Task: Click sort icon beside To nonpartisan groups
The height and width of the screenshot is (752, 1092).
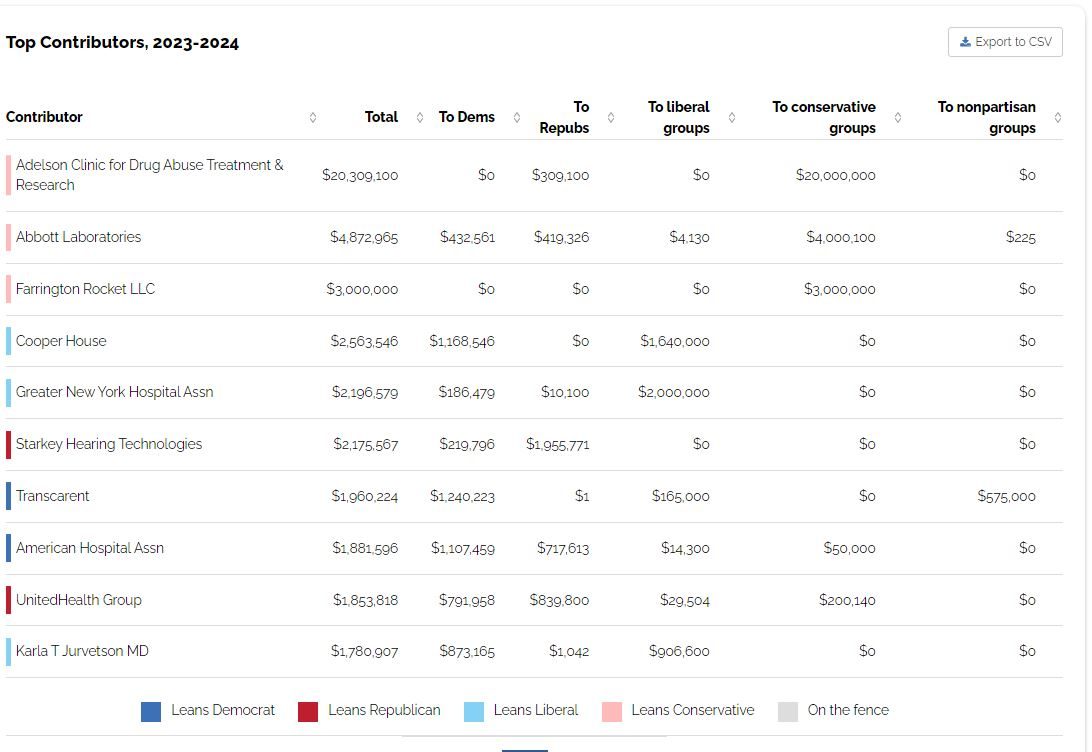Action: coord(1058,118)
